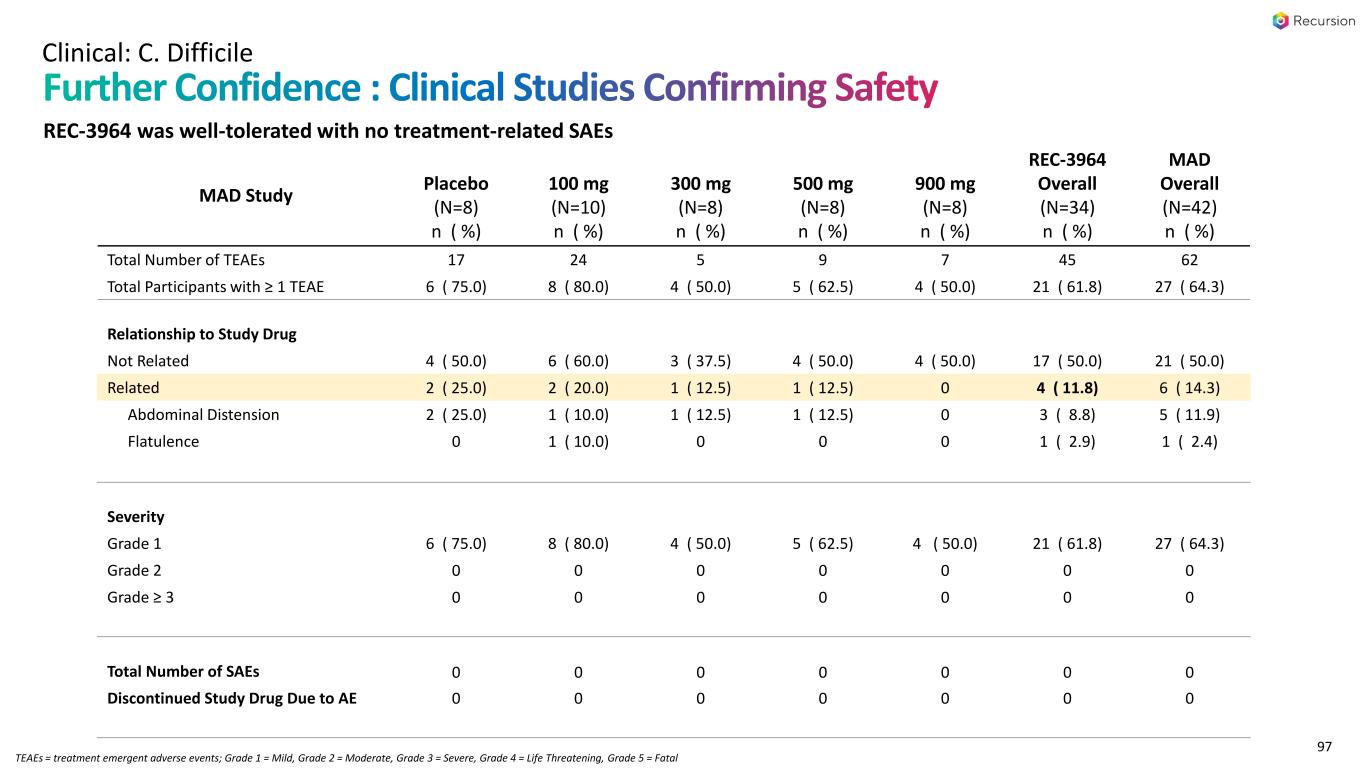Select 'Discontinued Study Drug Due to AE' label

click(x=232, y=698)
